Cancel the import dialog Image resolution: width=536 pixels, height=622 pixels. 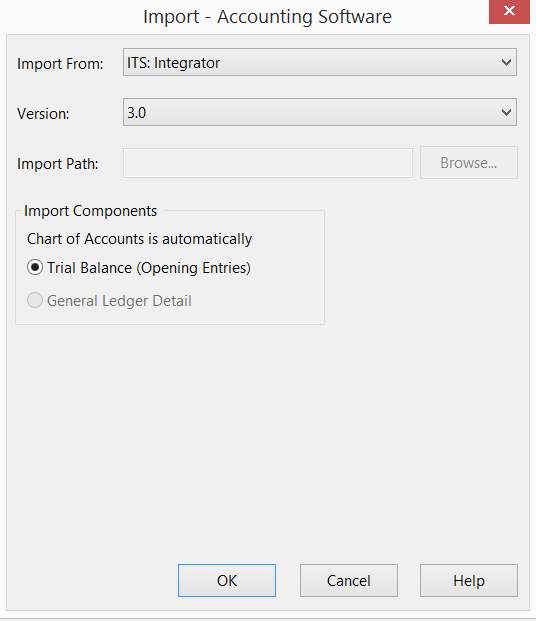(349, 580)
